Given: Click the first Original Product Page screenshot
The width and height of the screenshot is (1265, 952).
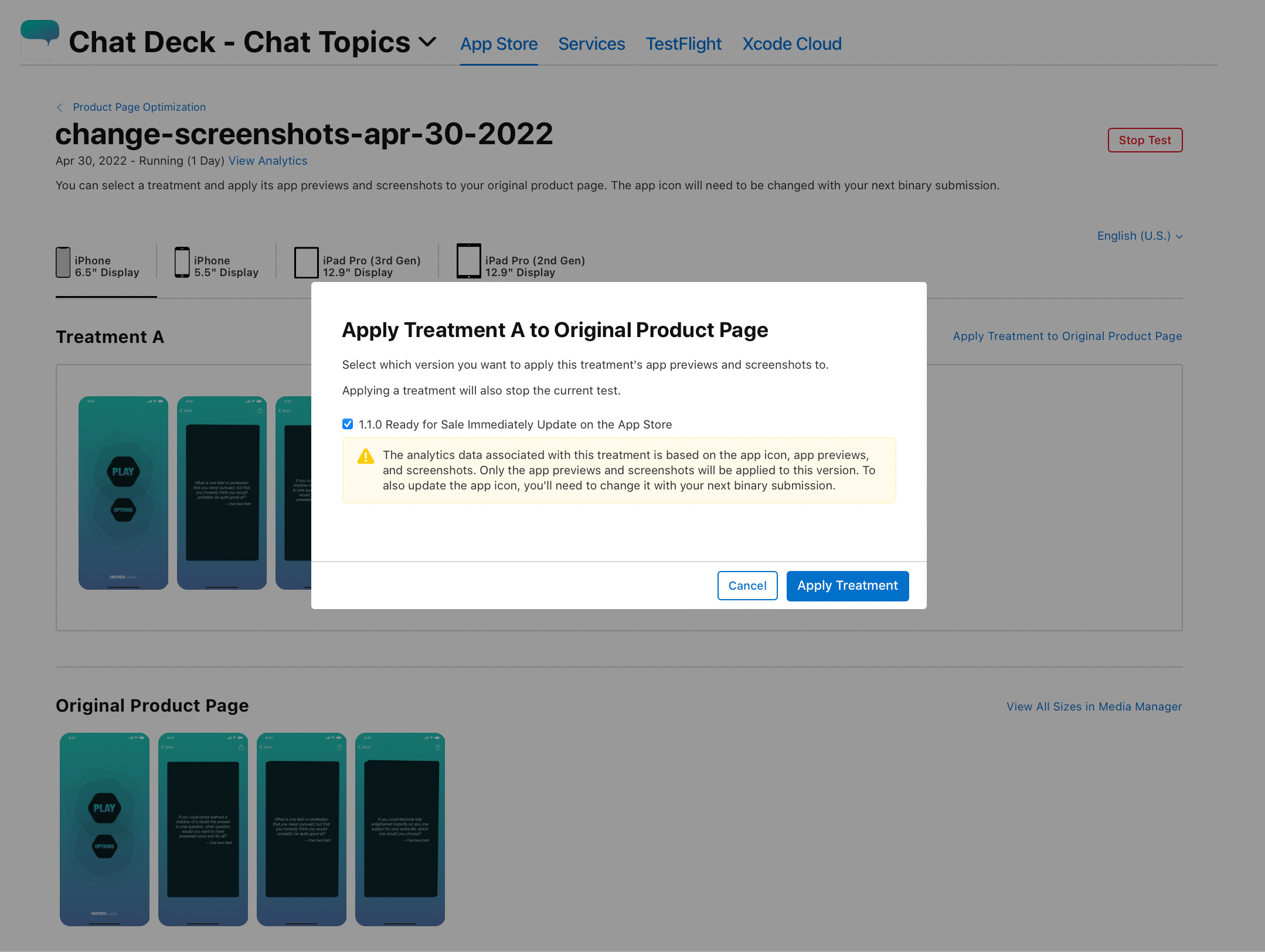Looking at the screenshot, I should [x=104, y=828].
